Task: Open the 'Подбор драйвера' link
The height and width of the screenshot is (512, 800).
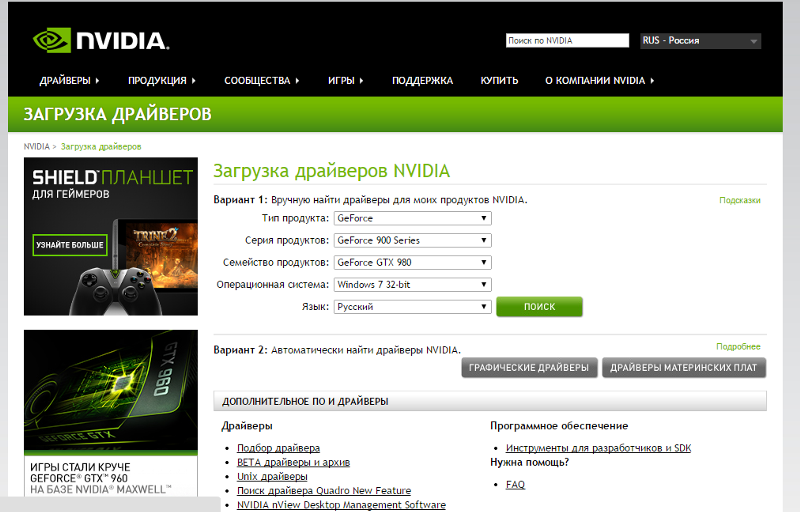Action: pos(279,448)
